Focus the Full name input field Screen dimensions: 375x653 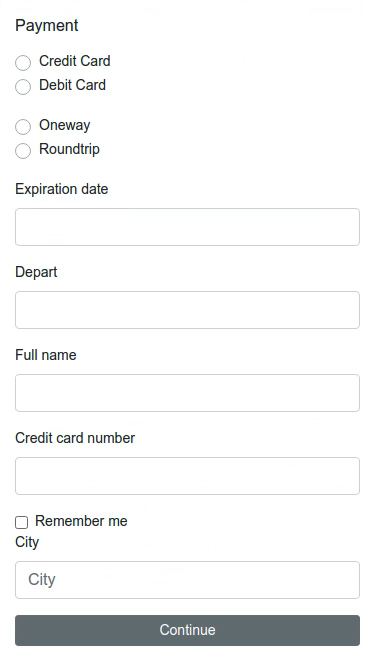point(188,393)
